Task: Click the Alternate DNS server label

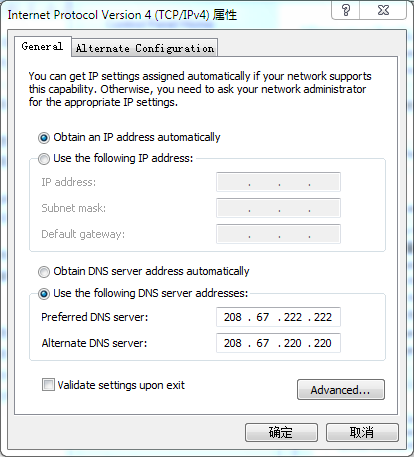Action: [94, 343]
